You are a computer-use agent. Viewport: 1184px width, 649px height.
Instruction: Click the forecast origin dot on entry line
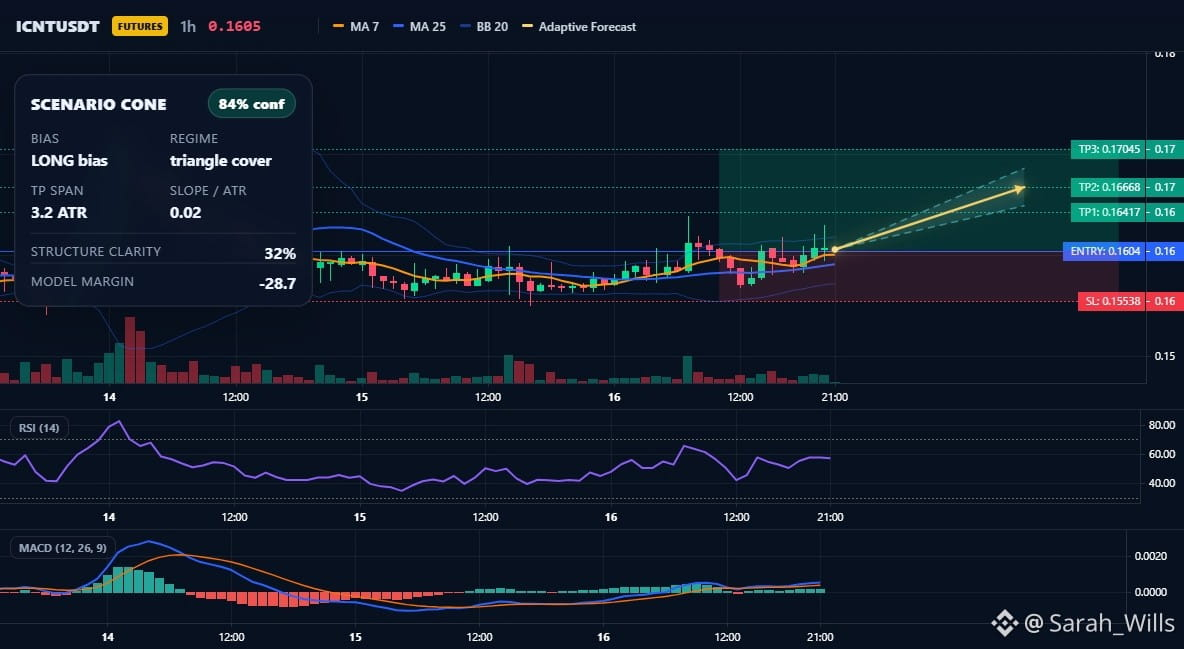tap(834, 249)
